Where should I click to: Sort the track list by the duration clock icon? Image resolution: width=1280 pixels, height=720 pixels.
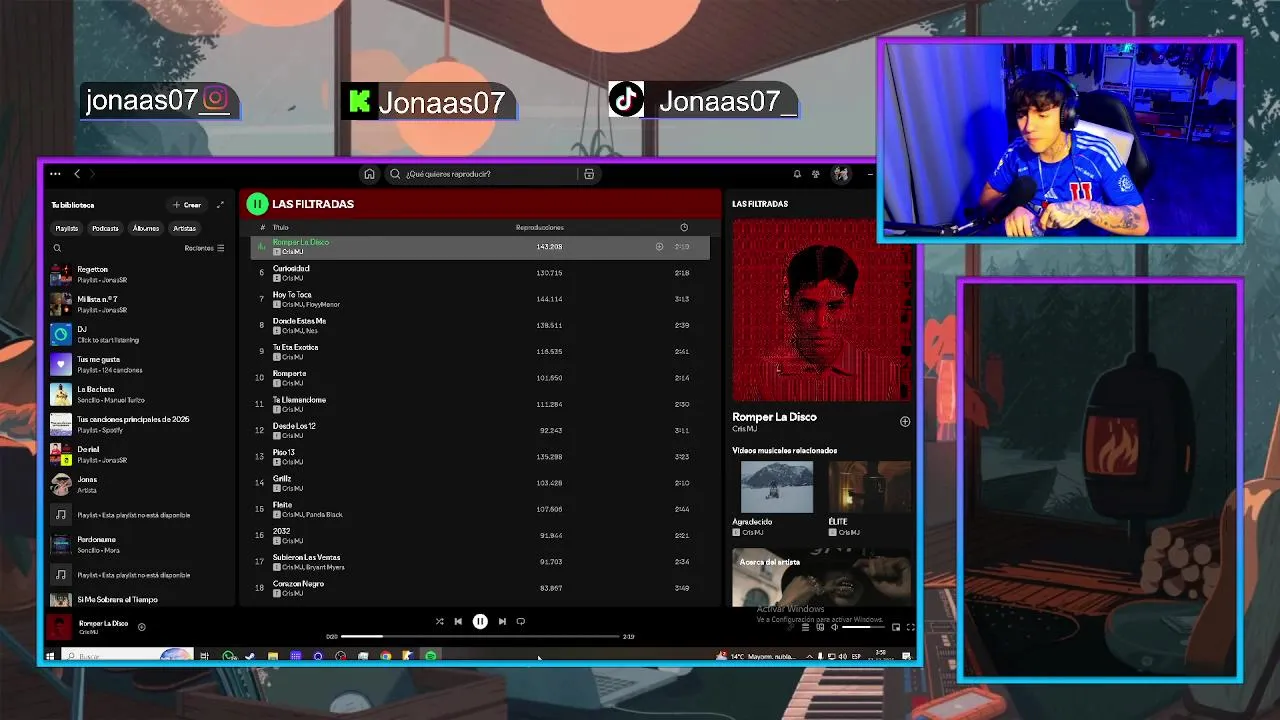pyautogui.click(x=684, y=228)
